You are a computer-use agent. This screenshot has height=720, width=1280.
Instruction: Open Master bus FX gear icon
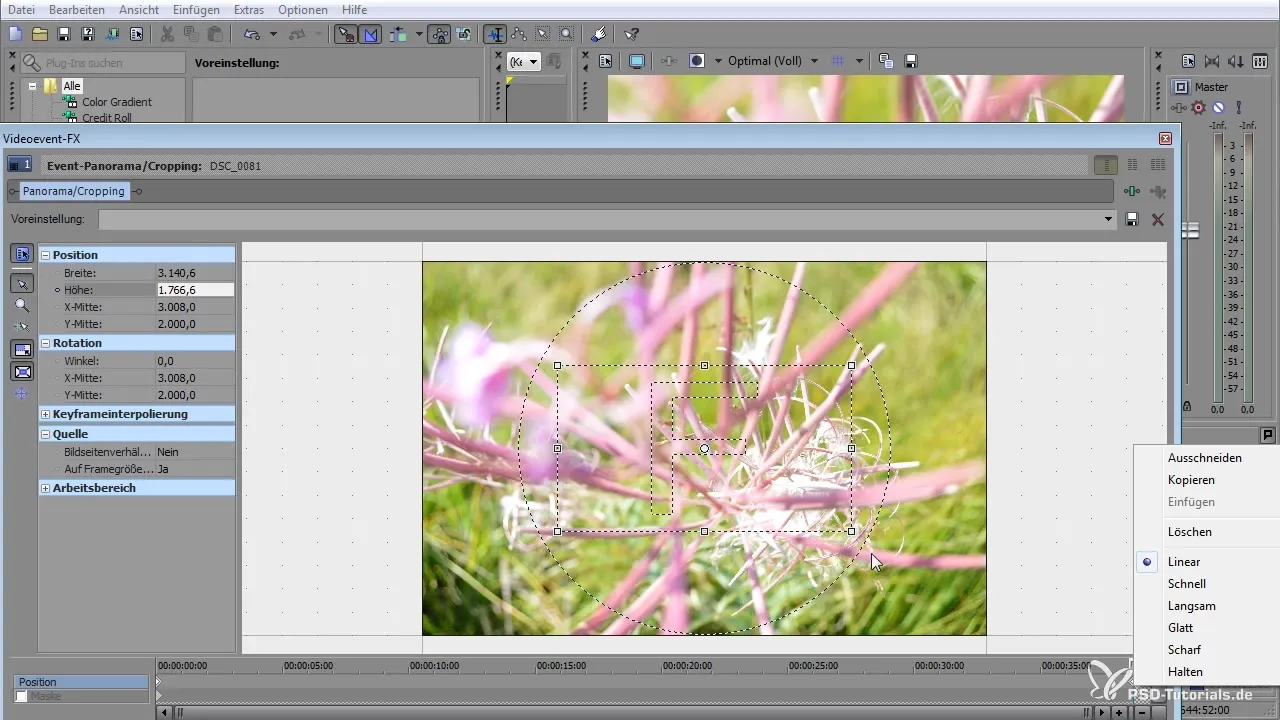coord(1198,107)
